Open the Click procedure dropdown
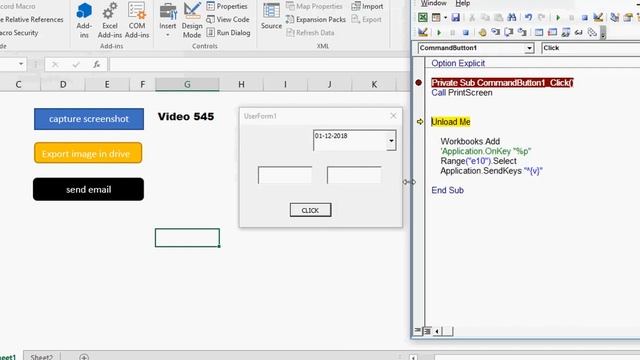This screenshot has height=360, width=640. (x=591, y=48)
